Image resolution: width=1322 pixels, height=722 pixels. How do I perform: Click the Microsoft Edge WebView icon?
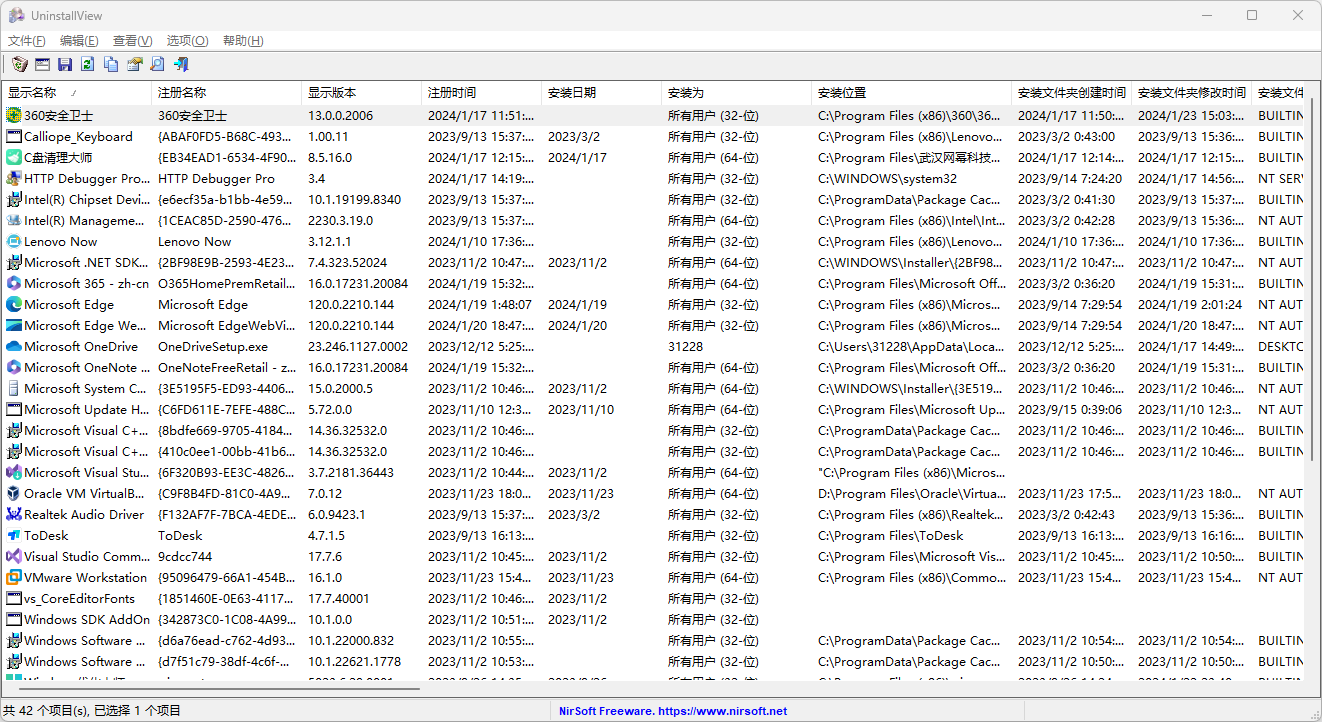(x=14, y=326)
